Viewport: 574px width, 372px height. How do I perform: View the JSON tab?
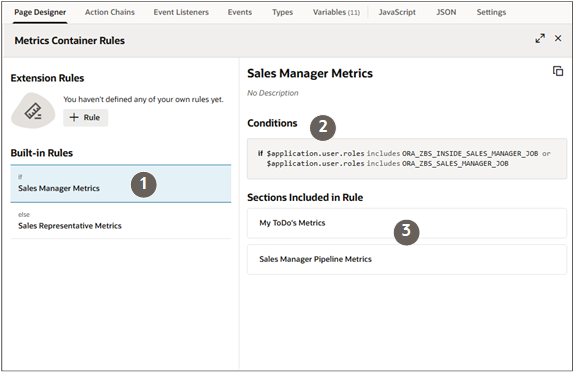click(x=446, y=12)
